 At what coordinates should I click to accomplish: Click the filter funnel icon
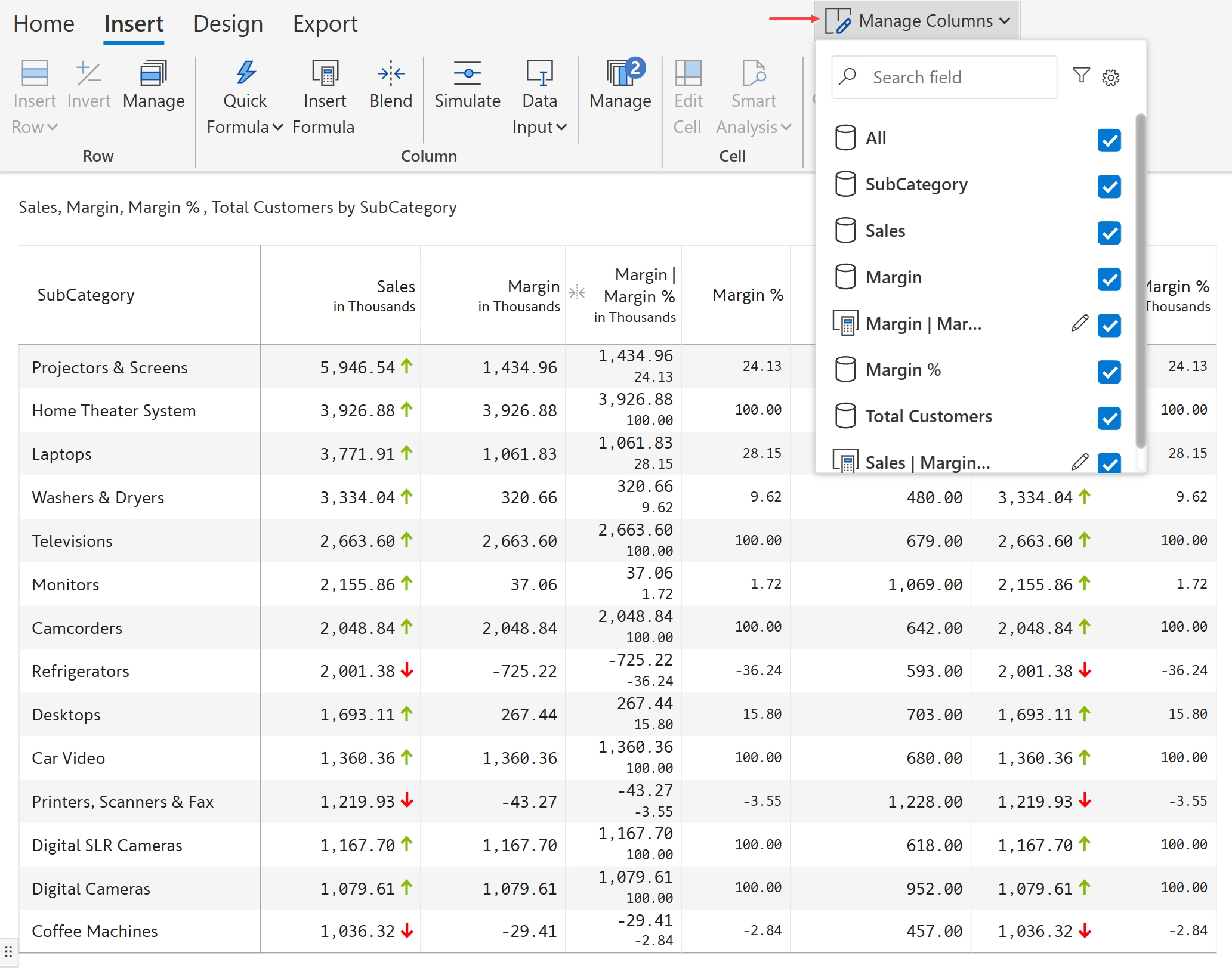click(x=1081, y=76)
